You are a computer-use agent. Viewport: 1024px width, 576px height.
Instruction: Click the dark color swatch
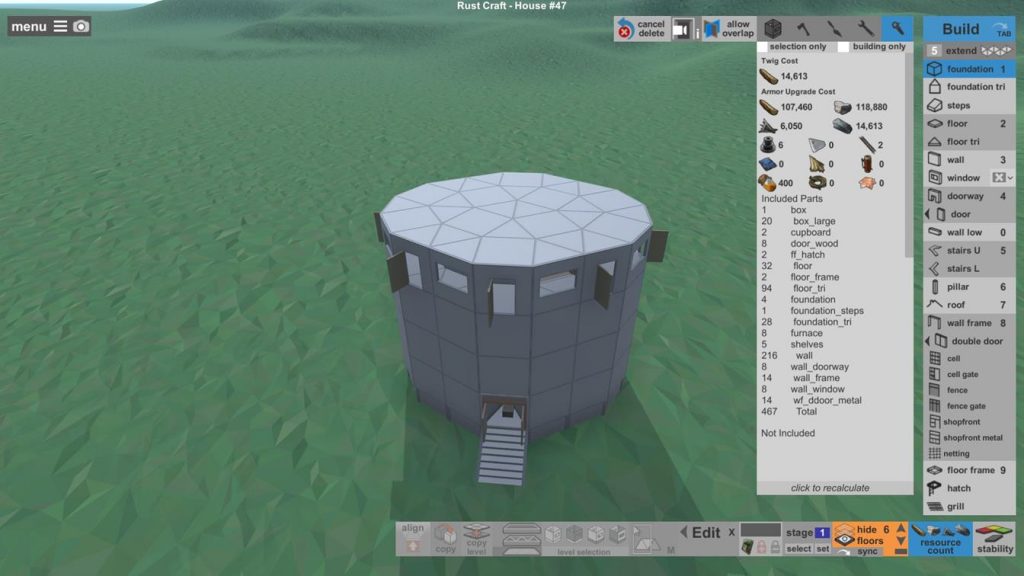(761, 530)
